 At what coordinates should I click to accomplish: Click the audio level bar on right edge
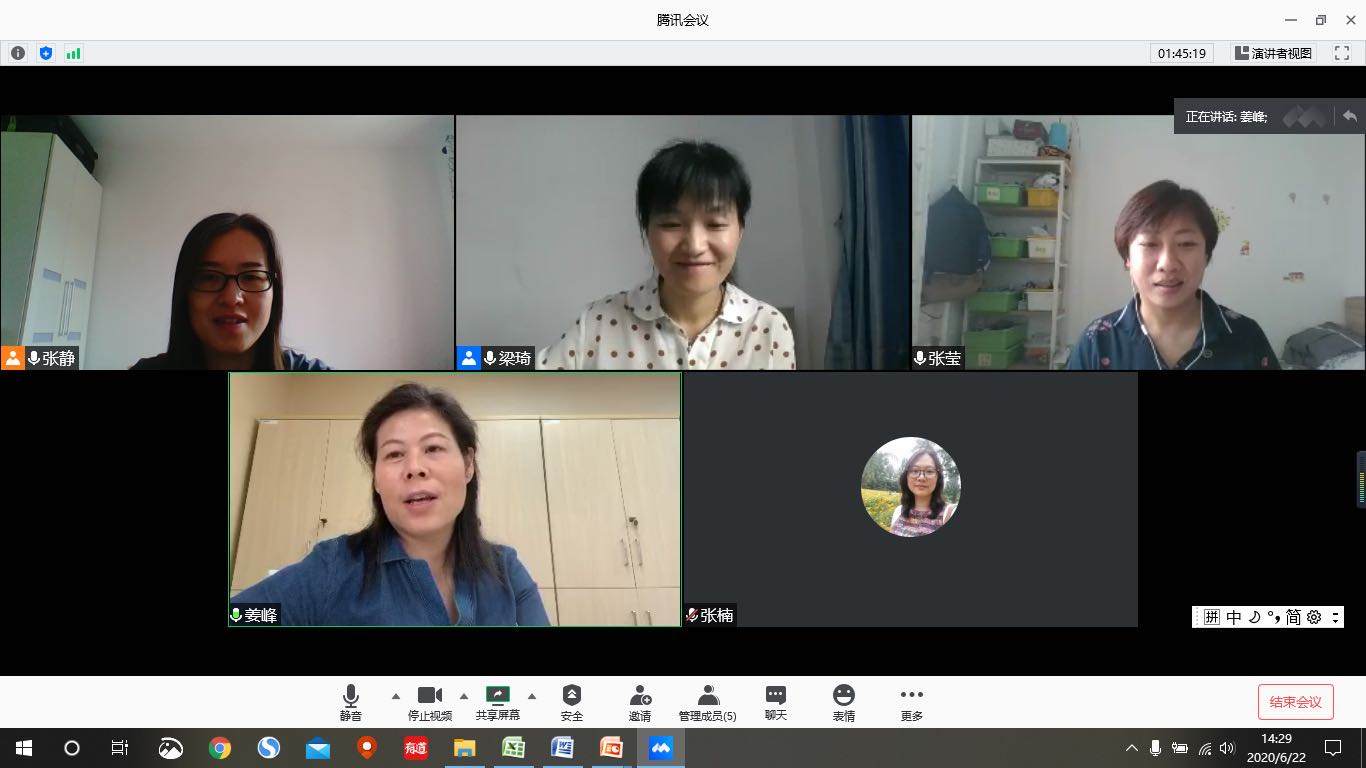pos(1361,478)
